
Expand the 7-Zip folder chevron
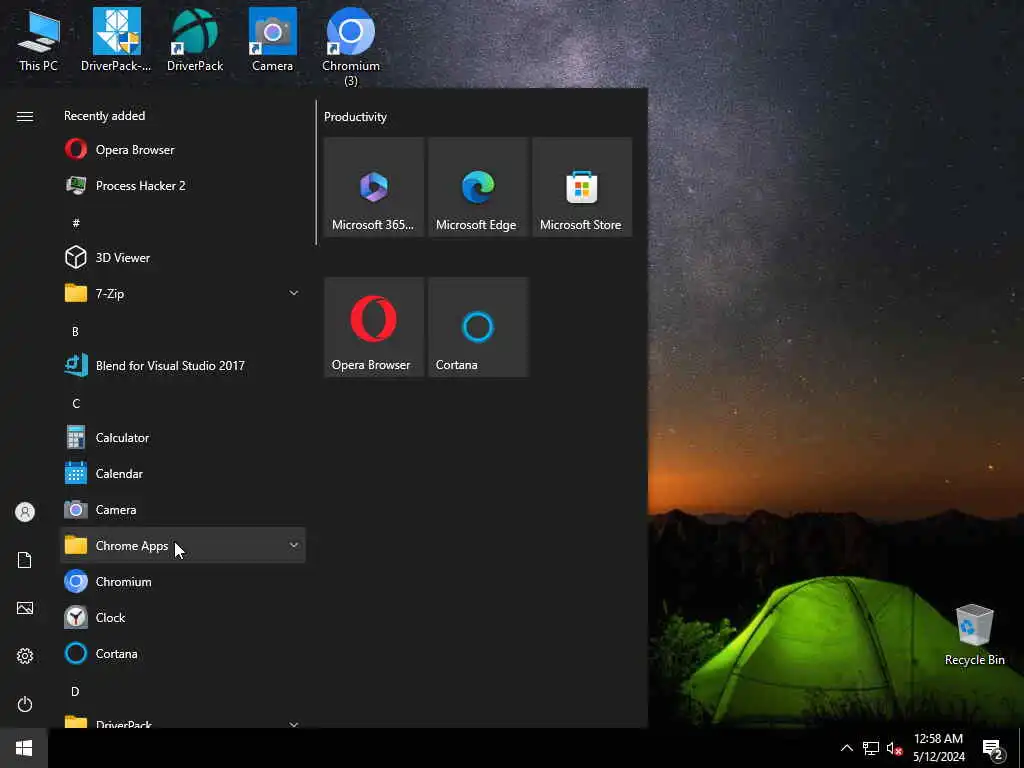tap(294, 293)
